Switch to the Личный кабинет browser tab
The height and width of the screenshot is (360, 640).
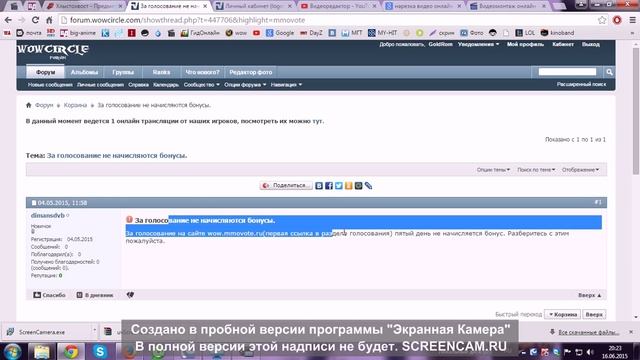tap(253, 6)
